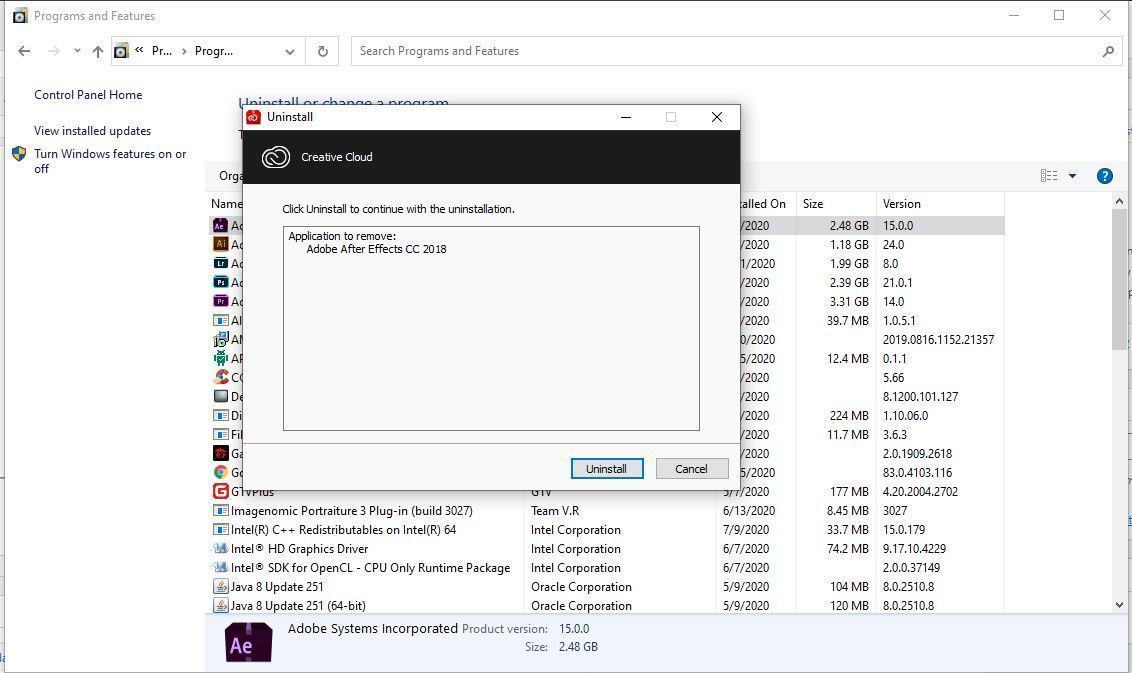Screen dimensions: 1132x673
Task: Expand the address bar history dropdown
Action: tap(290, 51)
